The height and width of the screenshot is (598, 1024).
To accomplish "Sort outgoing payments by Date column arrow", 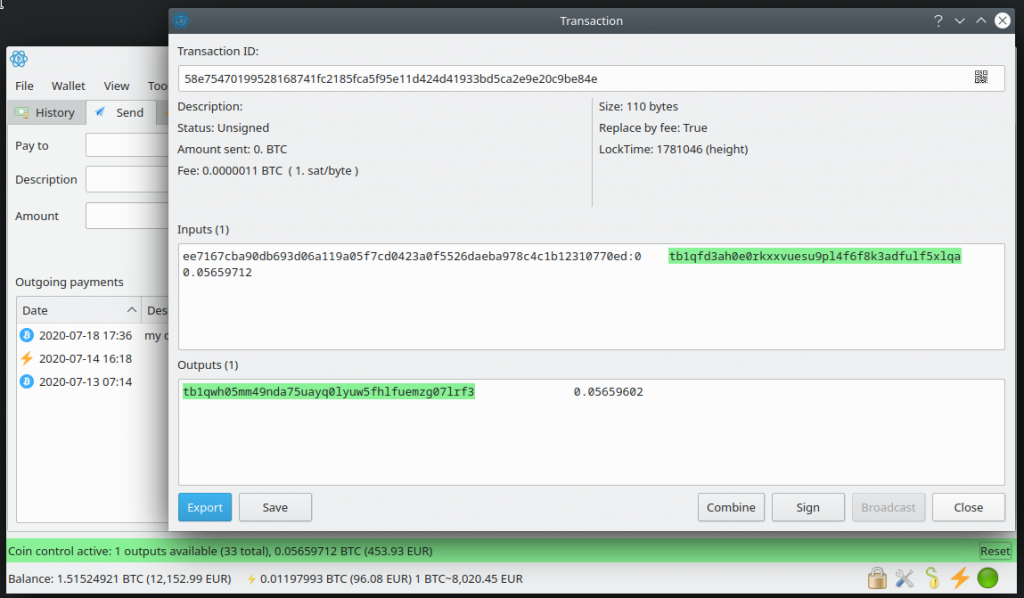I will point(131,309).
